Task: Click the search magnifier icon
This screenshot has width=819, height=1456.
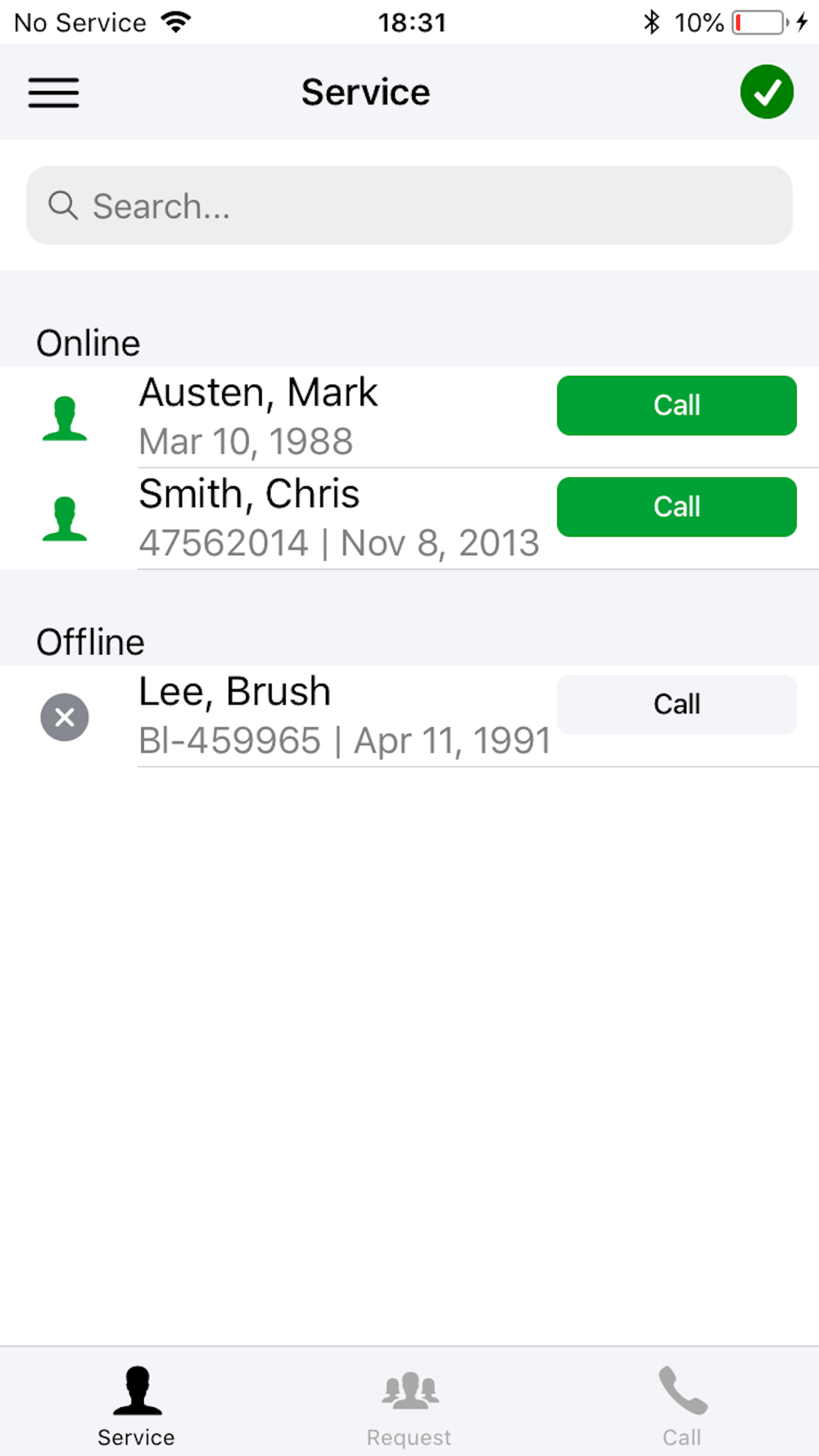Action: (x=63, y=206)
